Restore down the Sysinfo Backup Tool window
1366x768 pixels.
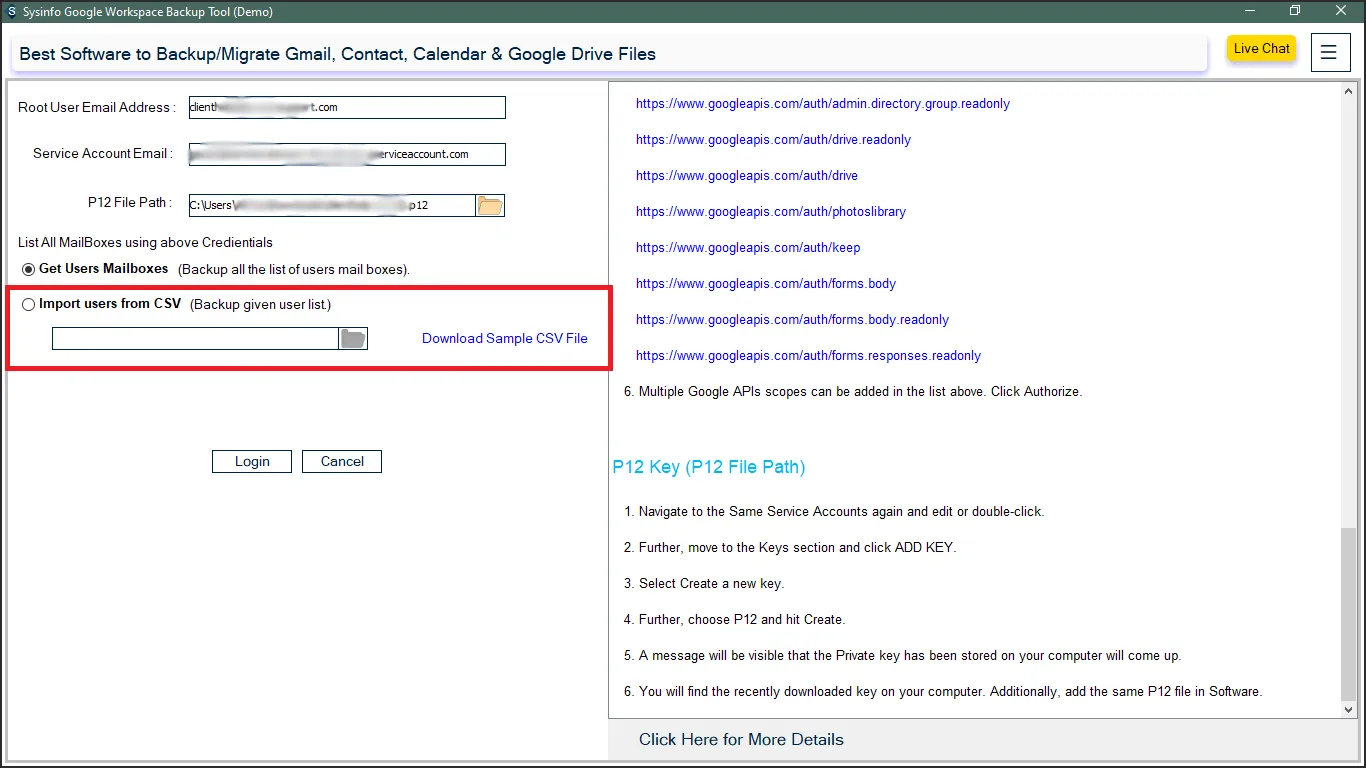pyautogui.click(x=1295, y=11)
